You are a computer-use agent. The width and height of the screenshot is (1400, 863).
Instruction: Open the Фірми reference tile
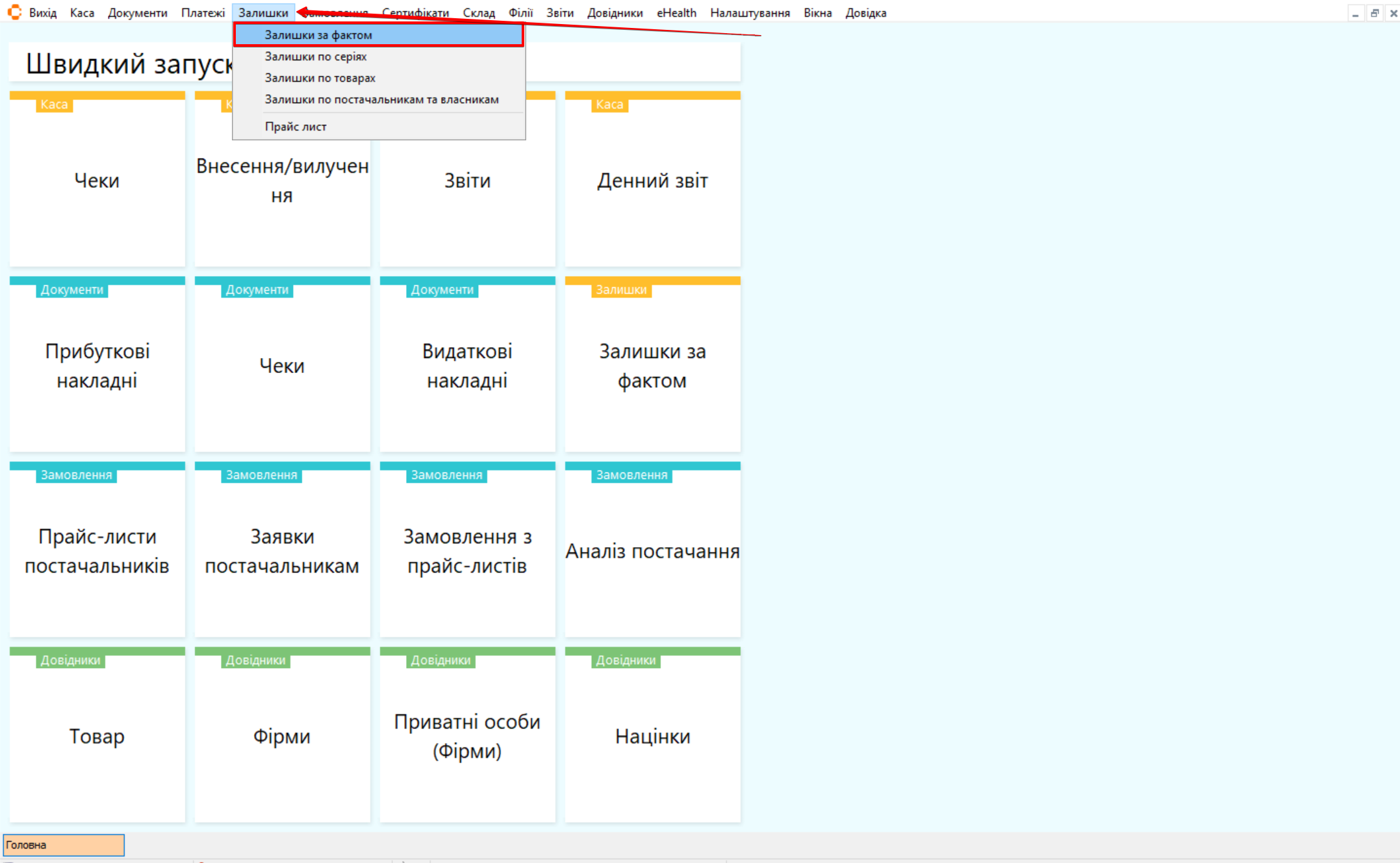pyautogui.click(x=282, y=736)
